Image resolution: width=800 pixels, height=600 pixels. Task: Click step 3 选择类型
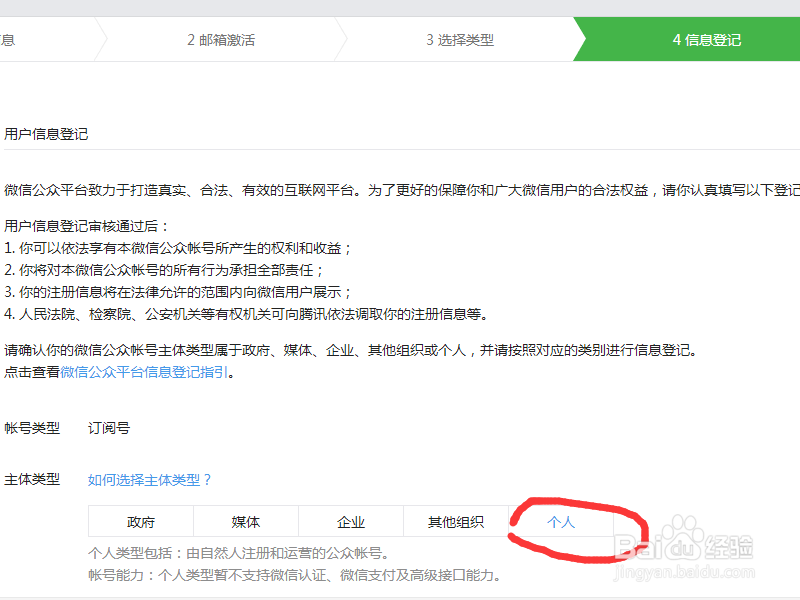(460, 40)
